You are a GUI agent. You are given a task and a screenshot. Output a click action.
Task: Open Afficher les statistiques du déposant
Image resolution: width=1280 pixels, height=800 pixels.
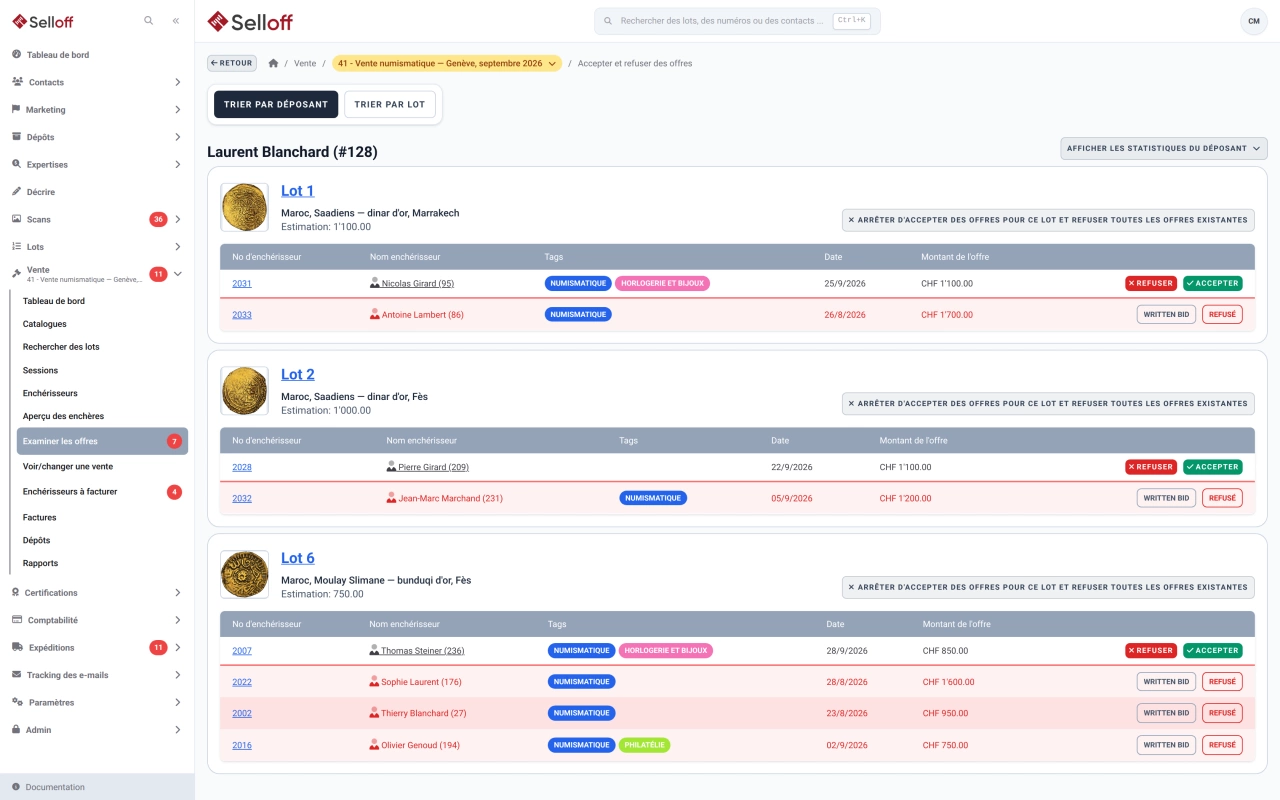pos(1163,148)
